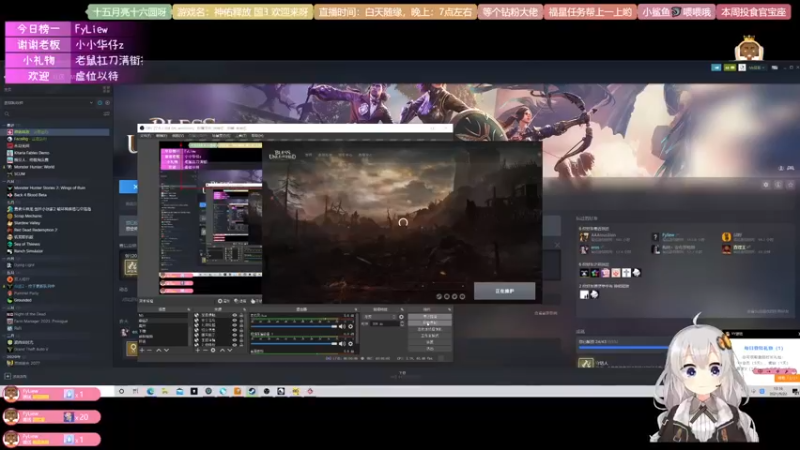Open Steam game settings gear icon
The image size is (800, 450).
766,185
